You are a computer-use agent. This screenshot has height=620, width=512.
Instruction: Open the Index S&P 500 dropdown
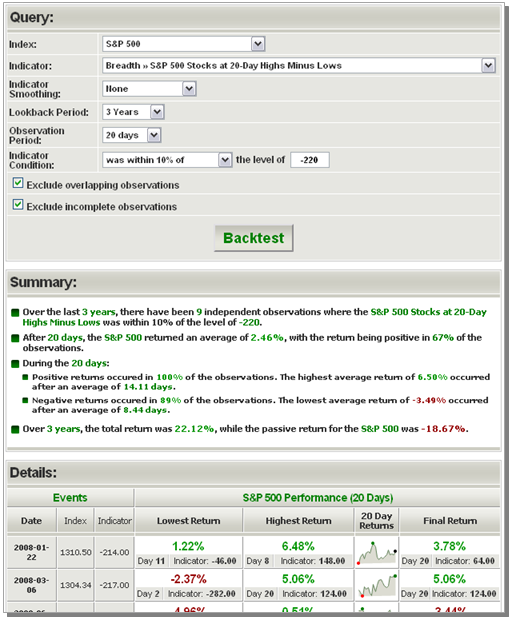183,44
